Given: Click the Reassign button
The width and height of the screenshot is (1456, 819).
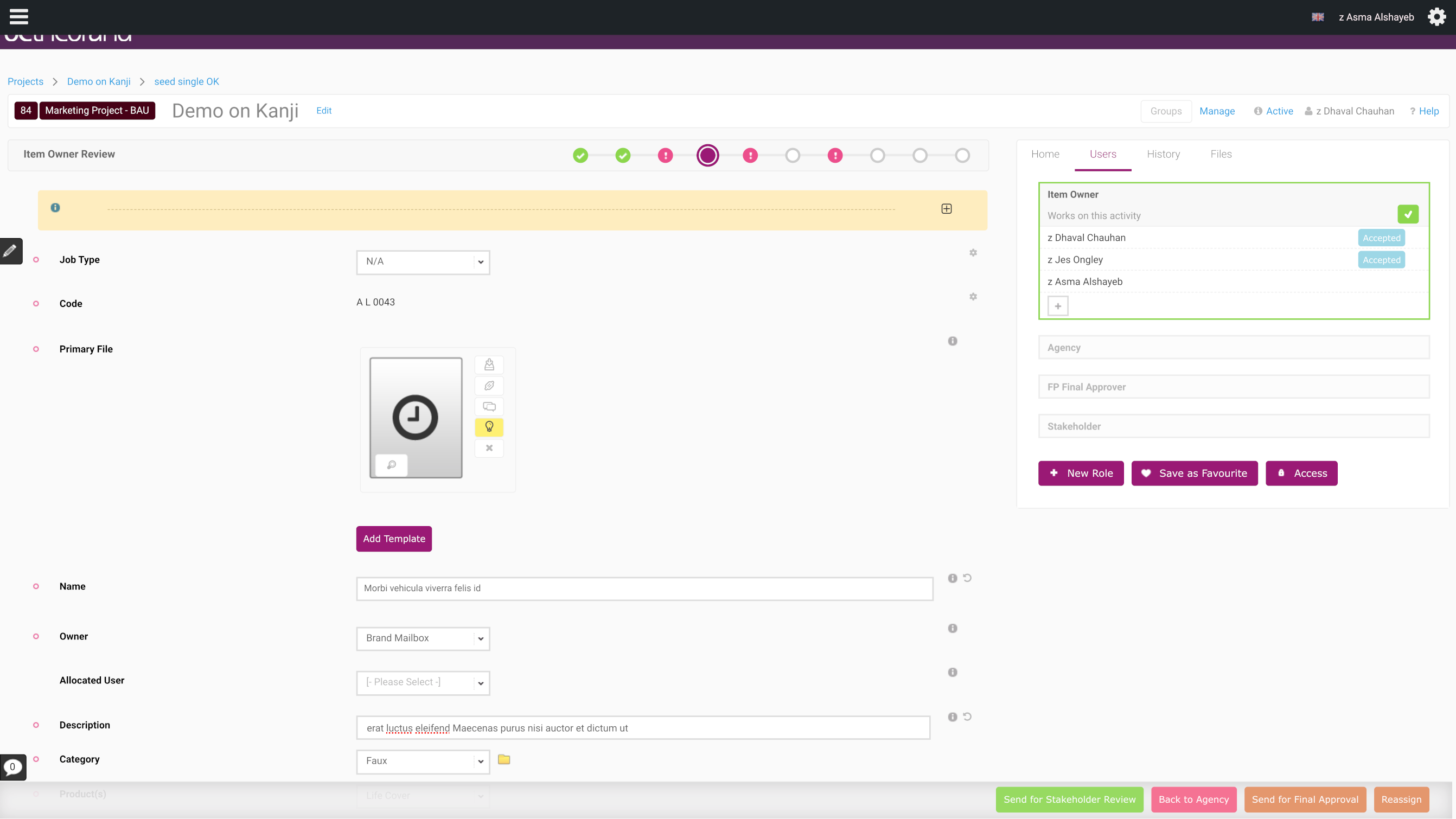Looking at the screenshot, I should coord(1401,800).
